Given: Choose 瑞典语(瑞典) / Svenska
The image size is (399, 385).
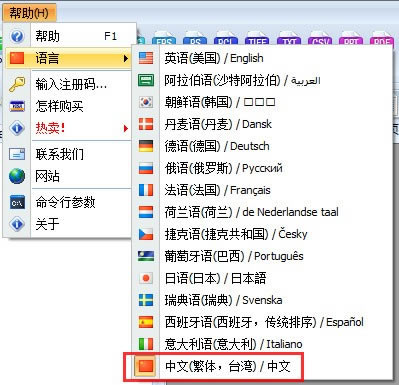Looking at the screenshot, I should [262, 300].
